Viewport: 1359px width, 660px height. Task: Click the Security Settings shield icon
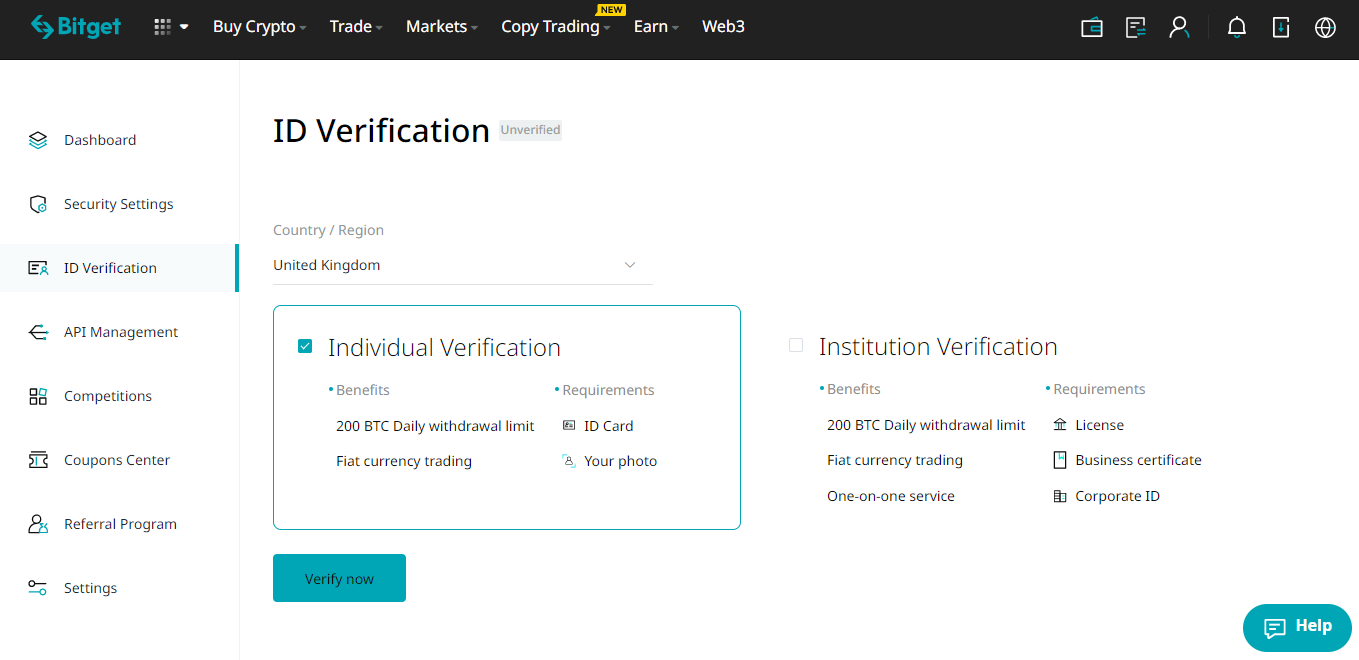point(38,204)
